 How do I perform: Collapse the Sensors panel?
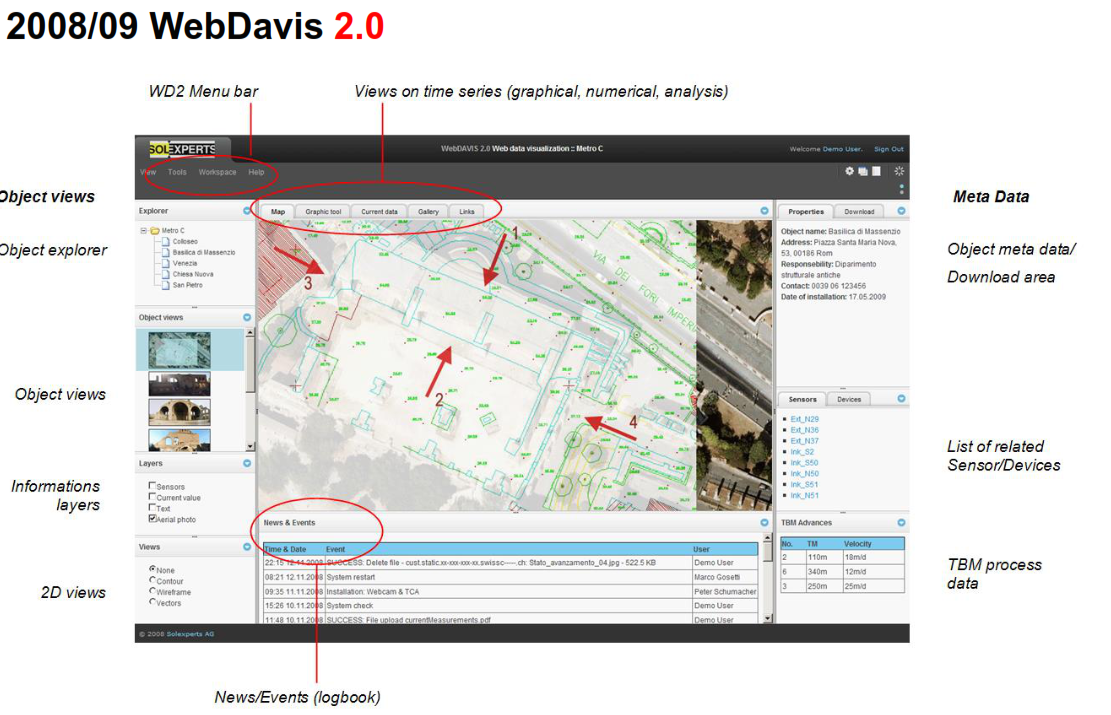click(x=901, y=399)
